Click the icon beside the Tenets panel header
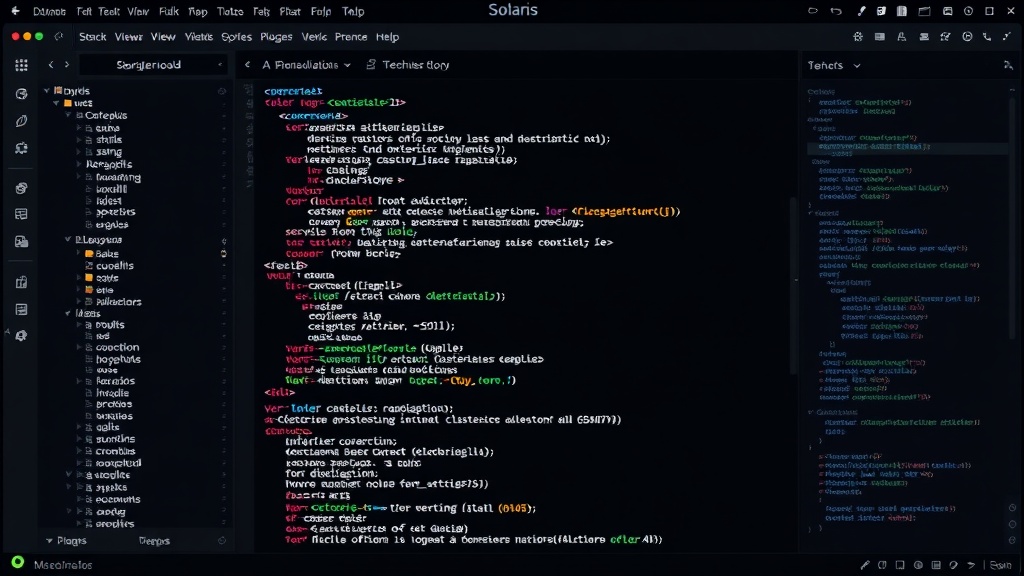This screenshot has width=1024, height=576. click(x=1008, y=65)
